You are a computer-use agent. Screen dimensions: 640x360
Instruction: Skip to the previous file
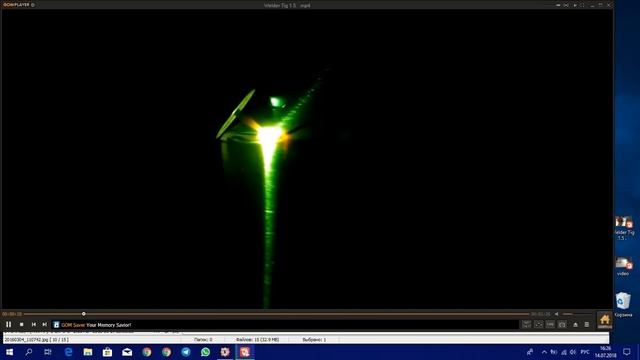[x=33, y=324]
